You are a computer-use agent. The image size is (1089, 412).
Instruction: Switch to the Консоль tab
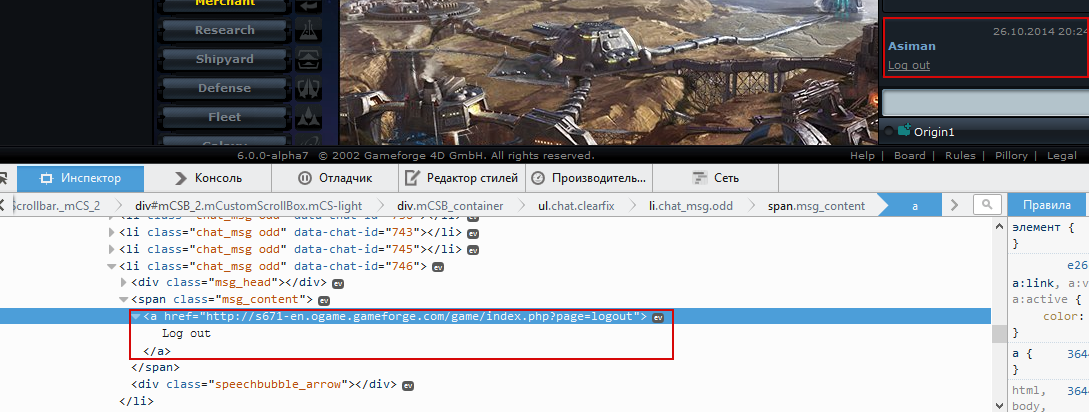pyautogui.click(x=208, y=179)
